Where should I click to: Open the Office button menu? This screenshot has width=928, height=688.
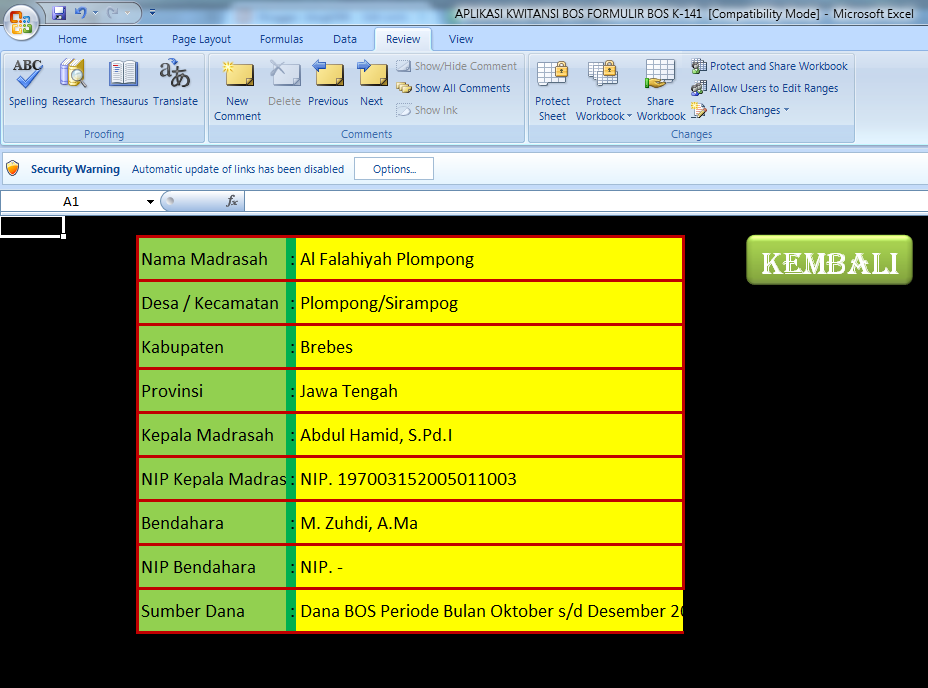21,22
